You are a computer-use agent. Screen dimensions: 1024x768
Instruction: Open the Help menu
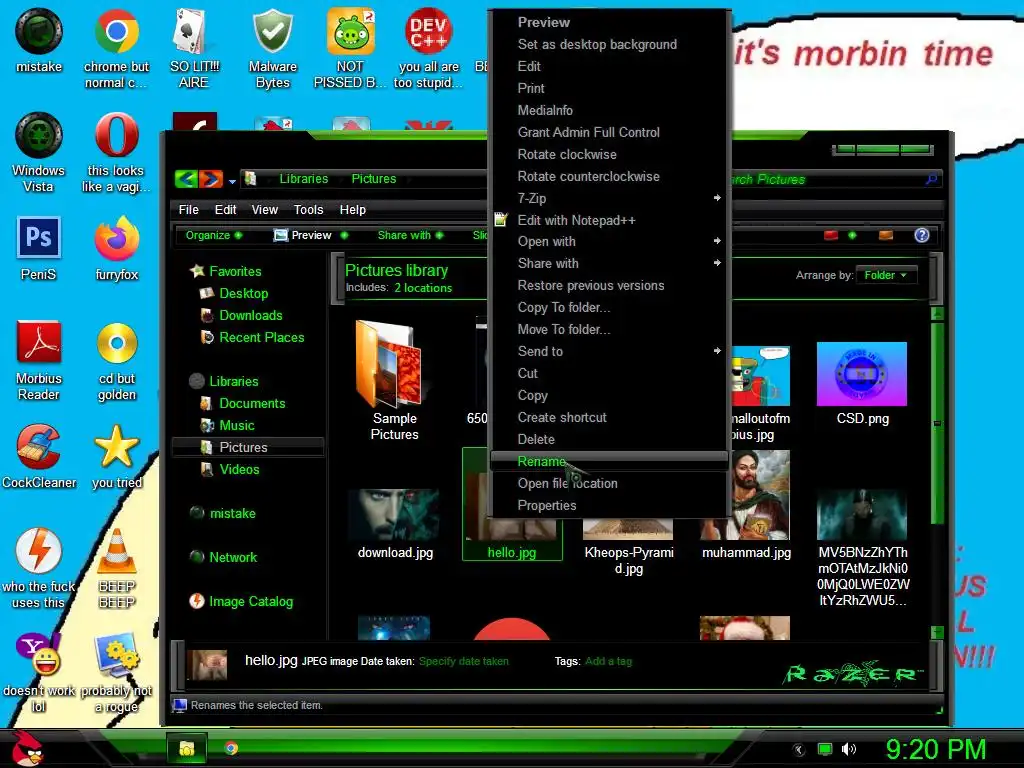point(353,210)
